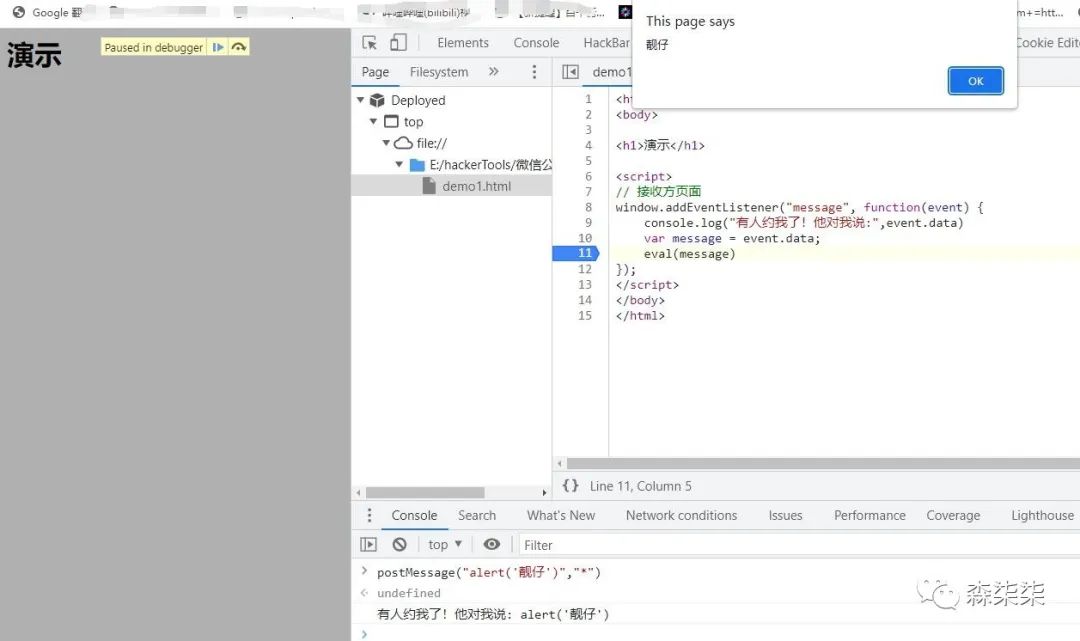The height and width of the screenshot is (641, 1080).
Task: Open the top execution context dropdown
Action: click(x=444, y=545)
